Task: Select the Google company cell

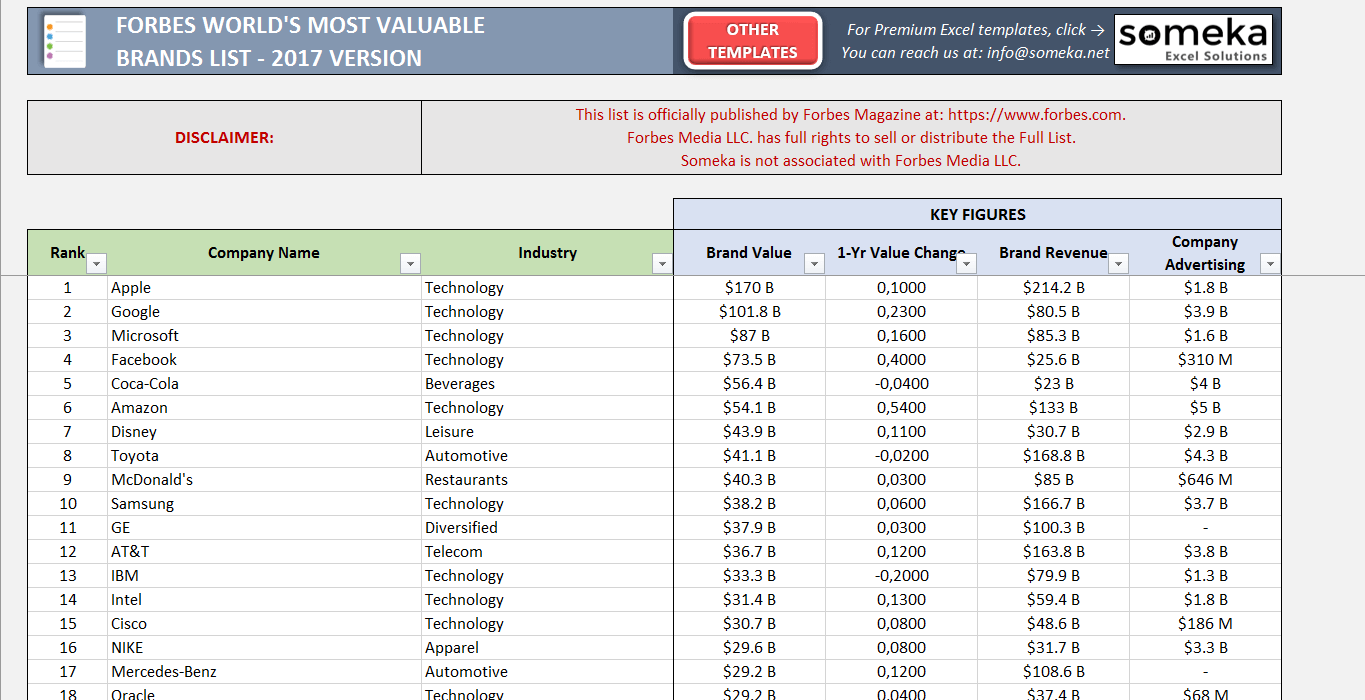Action: point(264,312)
